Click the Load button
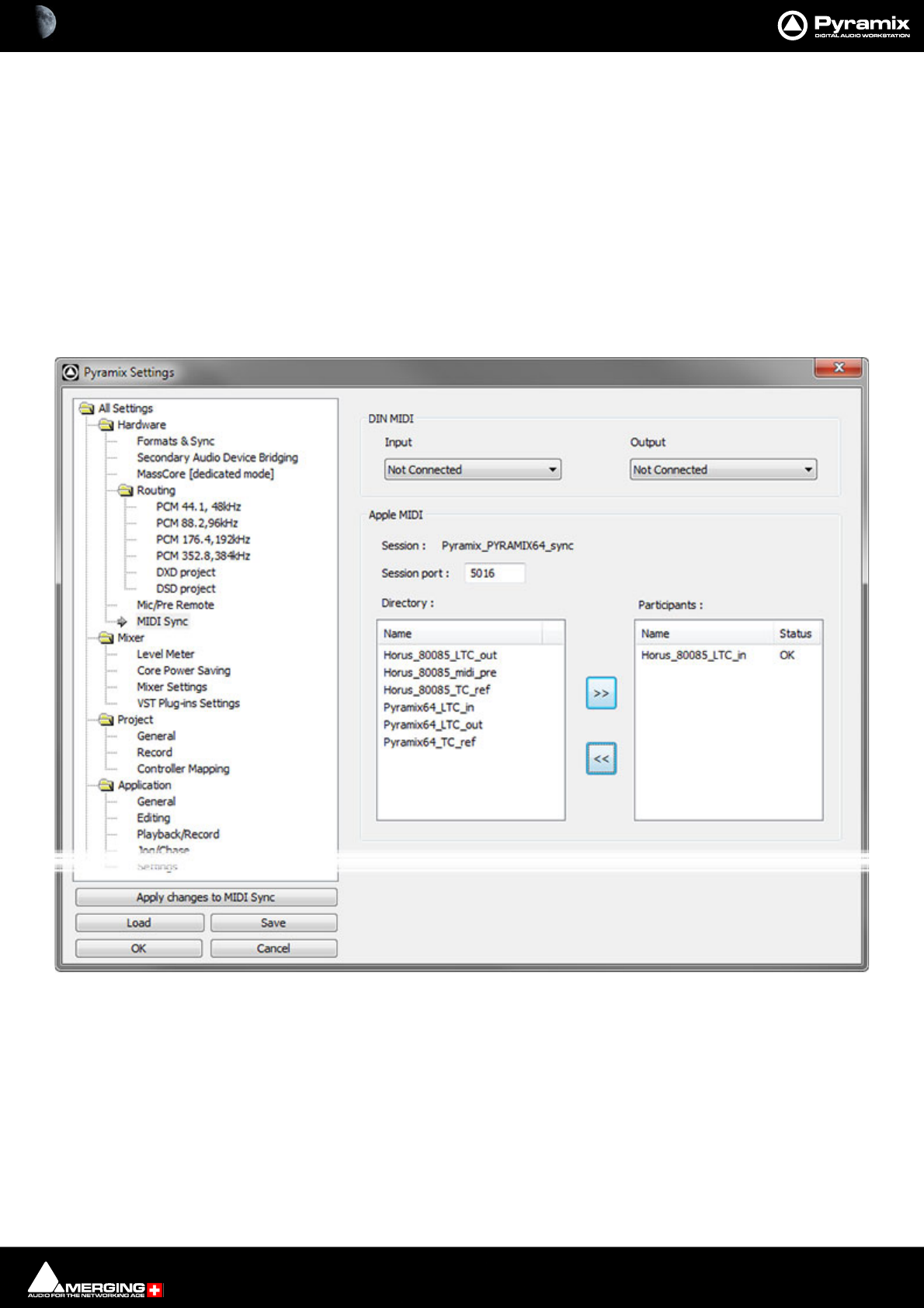 (139, 923)
